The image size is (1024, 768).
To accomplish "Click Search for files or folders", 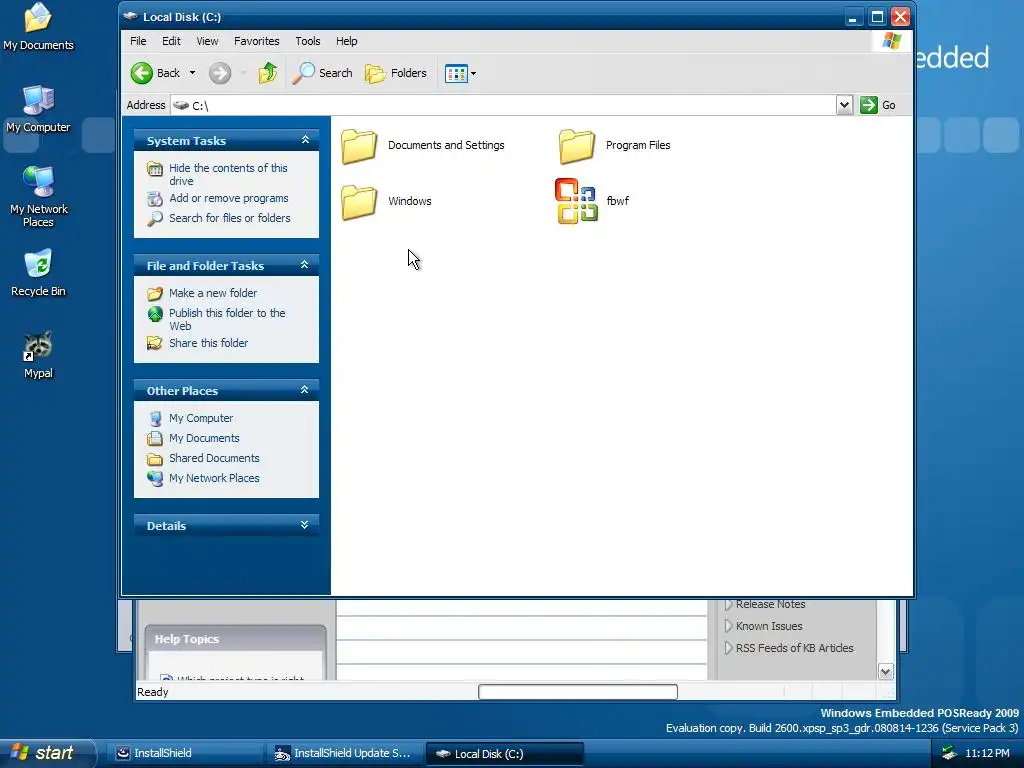I will (230, 218).
